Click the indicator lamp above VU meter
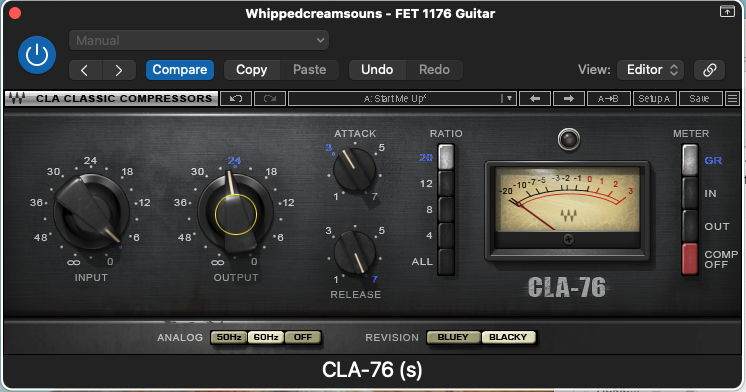This screenshot has height=392, width=746. click(569, 139)
